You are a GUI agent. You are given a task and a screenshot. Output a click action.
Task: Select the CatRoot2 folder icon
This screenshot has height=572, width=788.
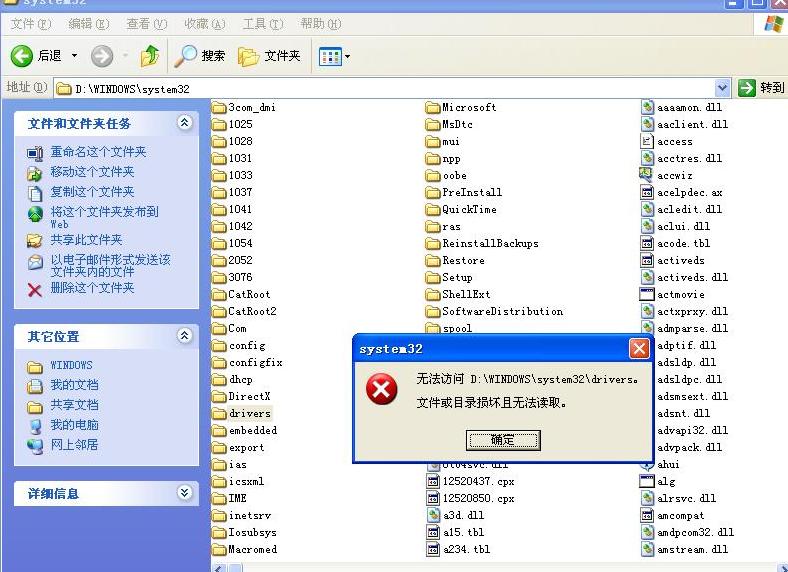[x=219, y=312]
